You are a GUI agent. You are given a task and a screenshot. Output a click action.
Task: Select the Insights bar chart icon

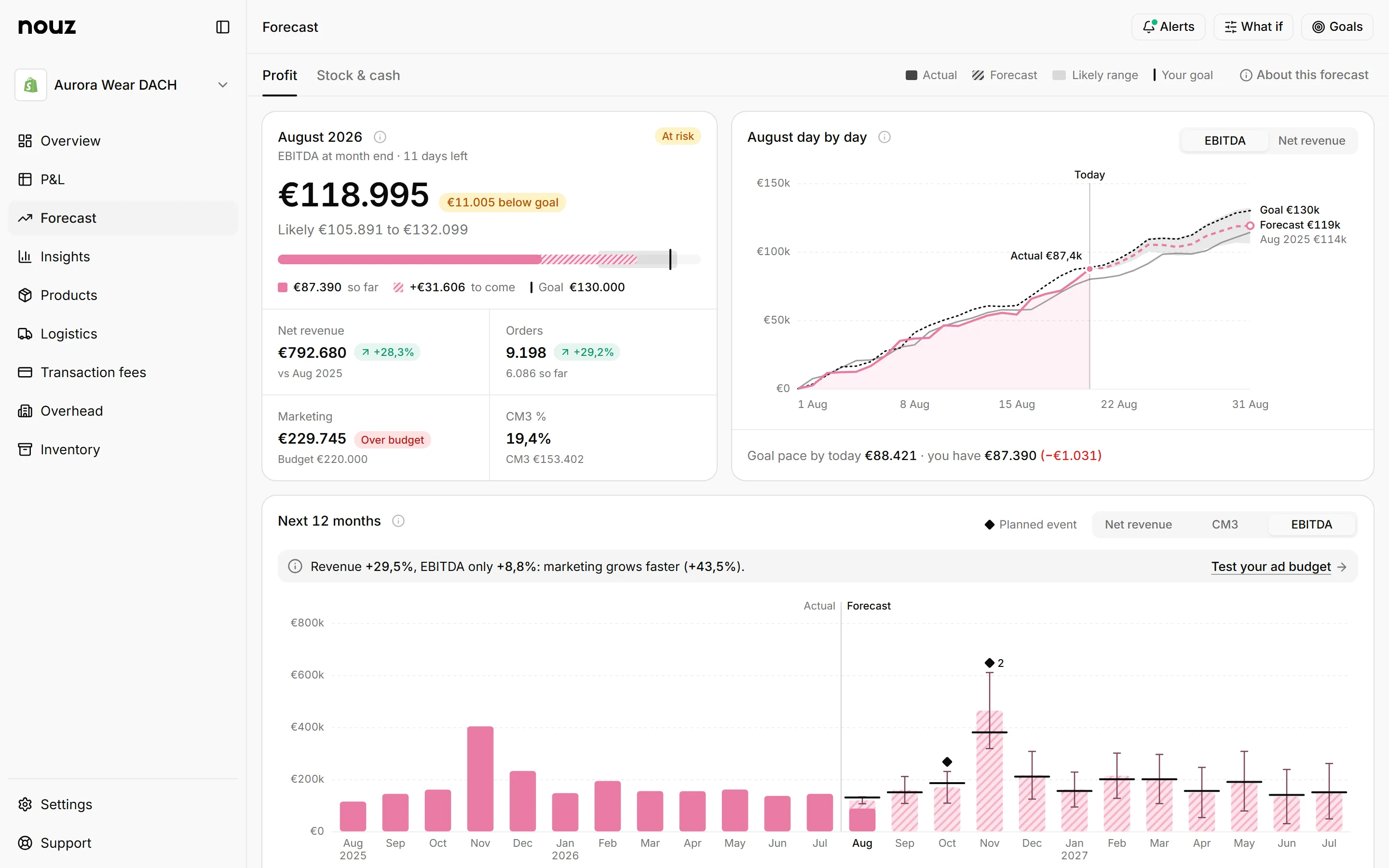pyautogui.click(x=25, y=257)
